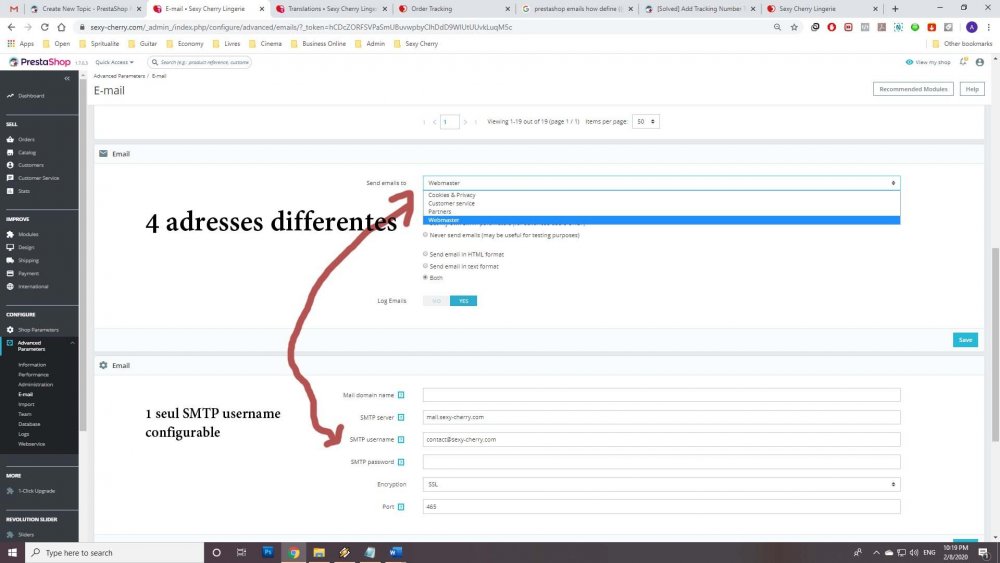Open Catalog in the sidebar
The height and width of the screenshot is (563, 1000).
click(26, 152)
